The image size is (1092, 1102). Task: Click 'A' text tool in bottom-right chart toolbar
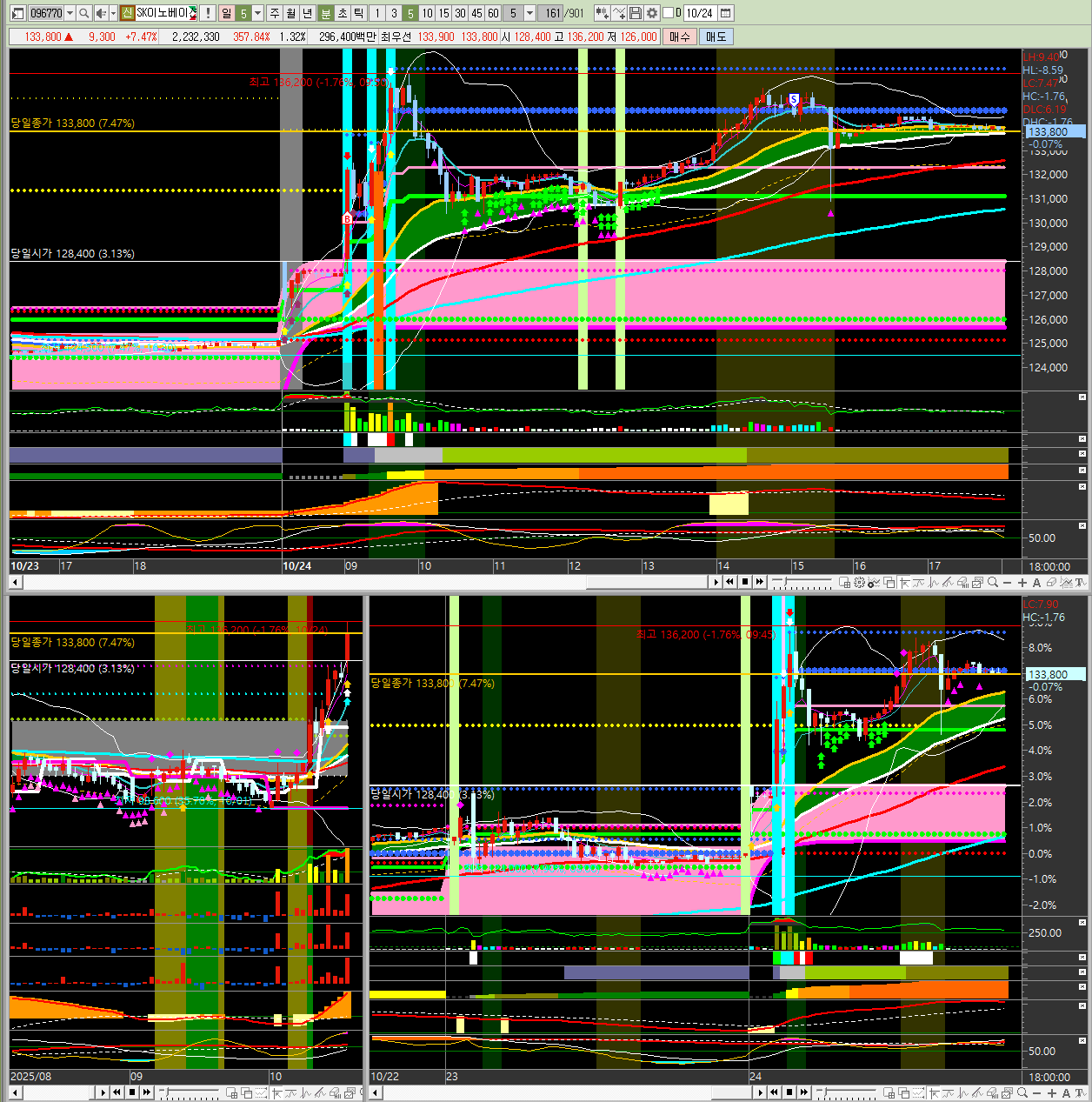pyautogui.click(x=1067, y=1092)
